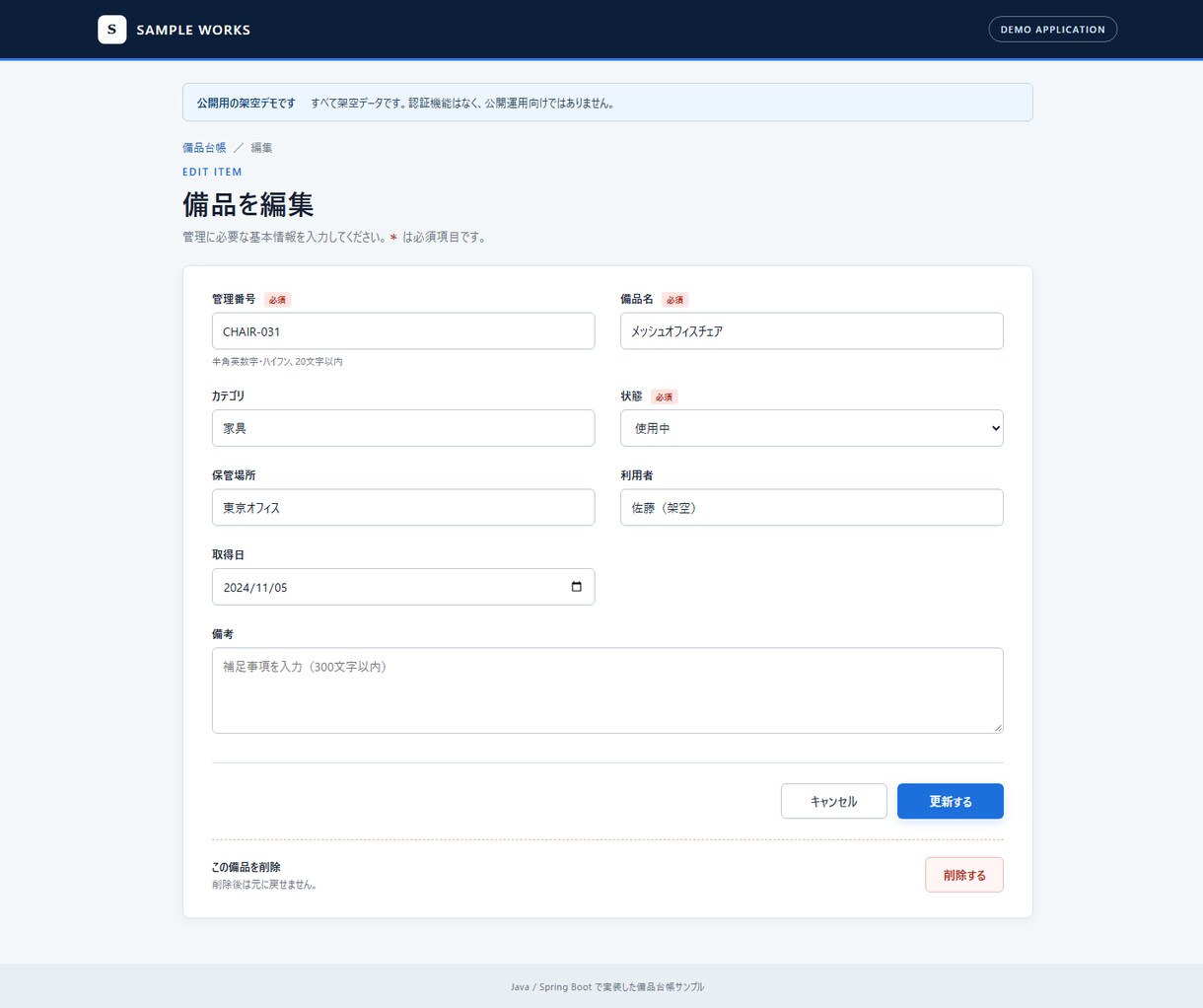Viewport: 1203px width, 1008px height.
Task: Focus the 管理番号 field containing CHAIR-031
Action: click(403, 331)
